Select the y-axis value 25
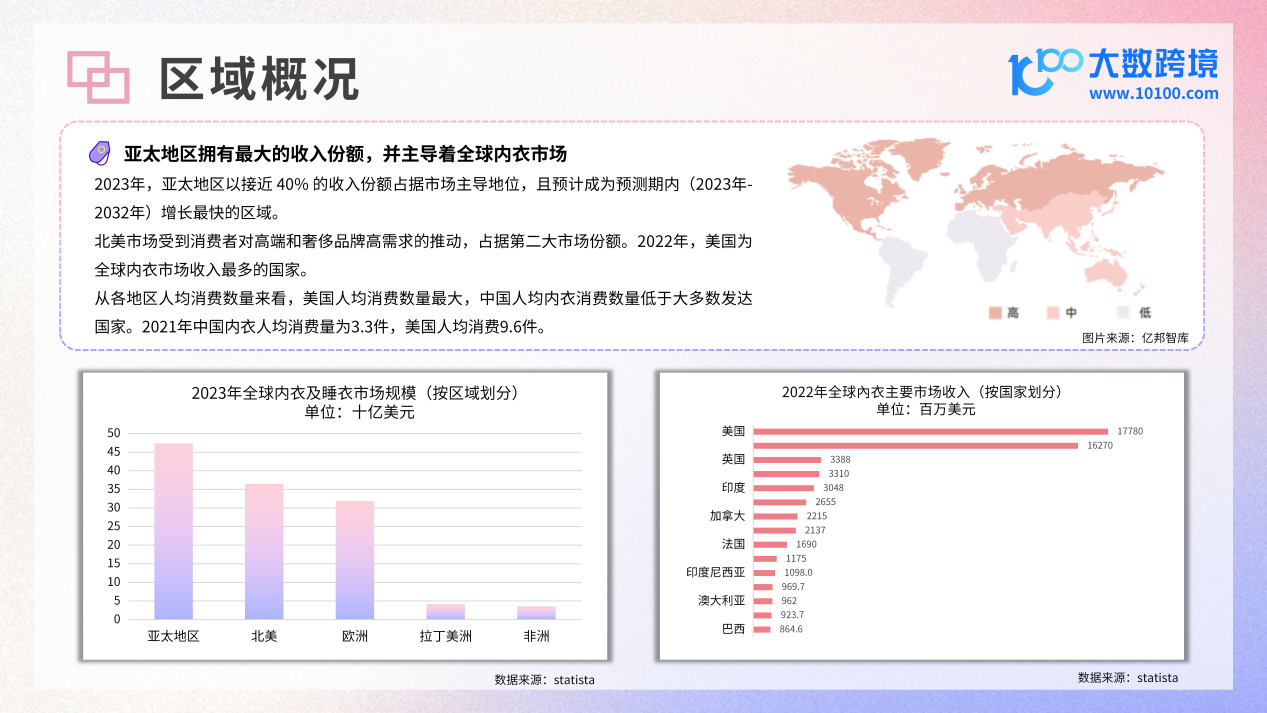The height and width of the screenshot is (713, 1267). click(x=113, y=526)
